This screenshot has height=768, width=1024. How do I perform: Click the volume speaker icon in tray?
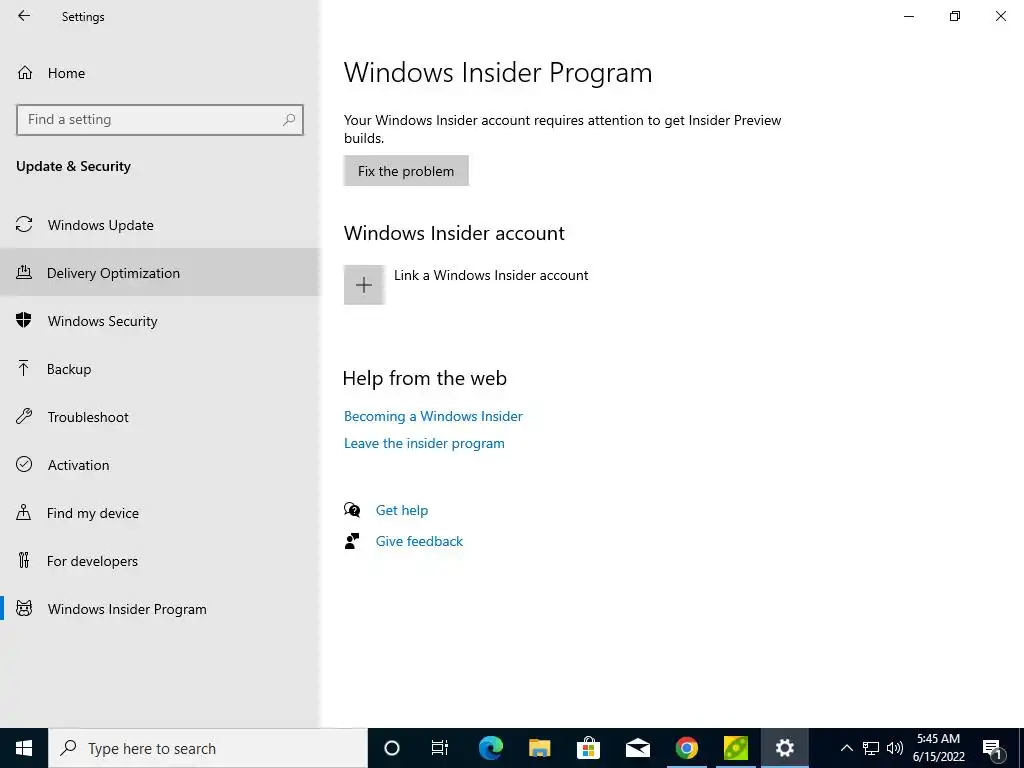[x=895, y=748]
